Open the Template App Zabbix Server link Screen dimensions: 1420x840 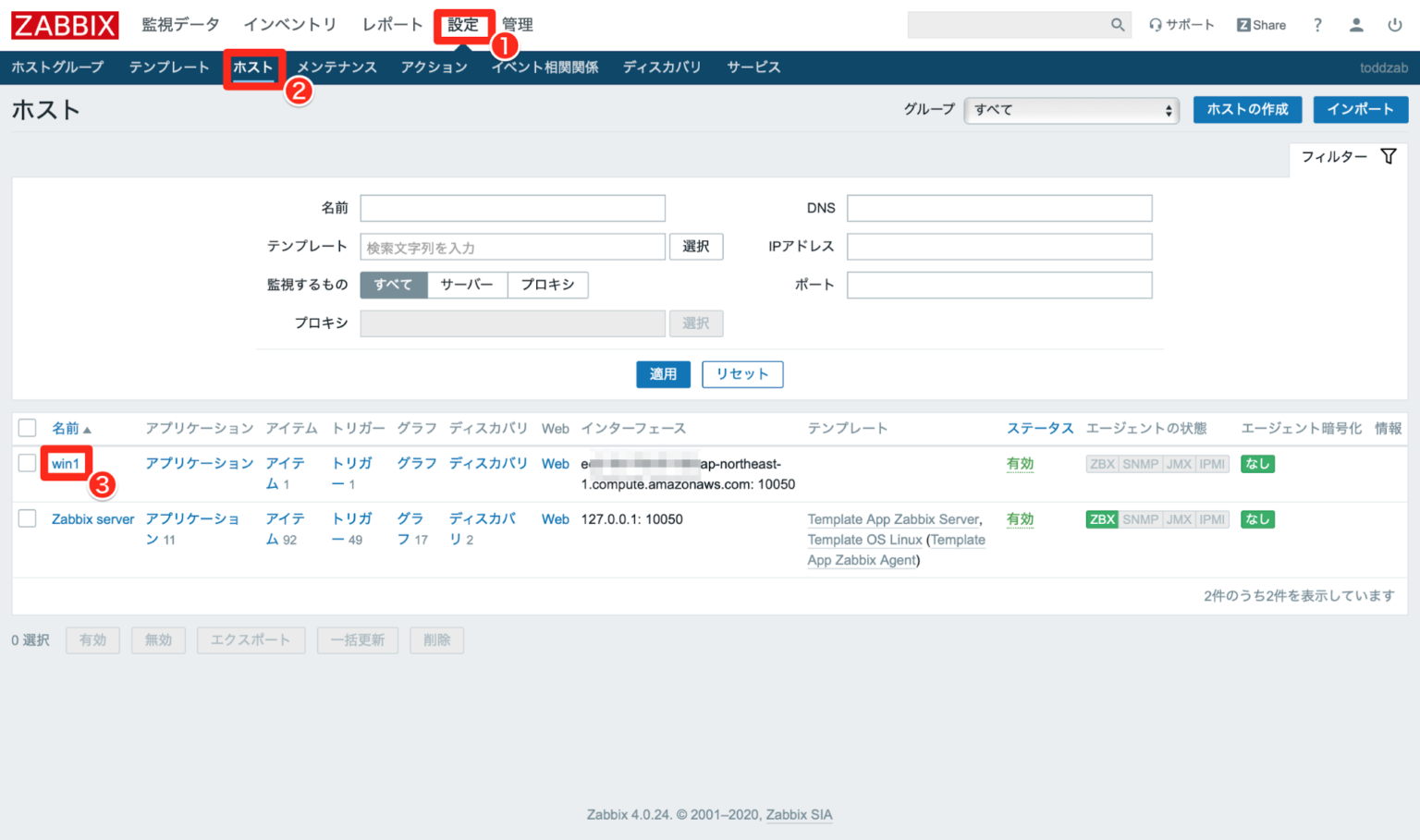click(x=893, y=519)
